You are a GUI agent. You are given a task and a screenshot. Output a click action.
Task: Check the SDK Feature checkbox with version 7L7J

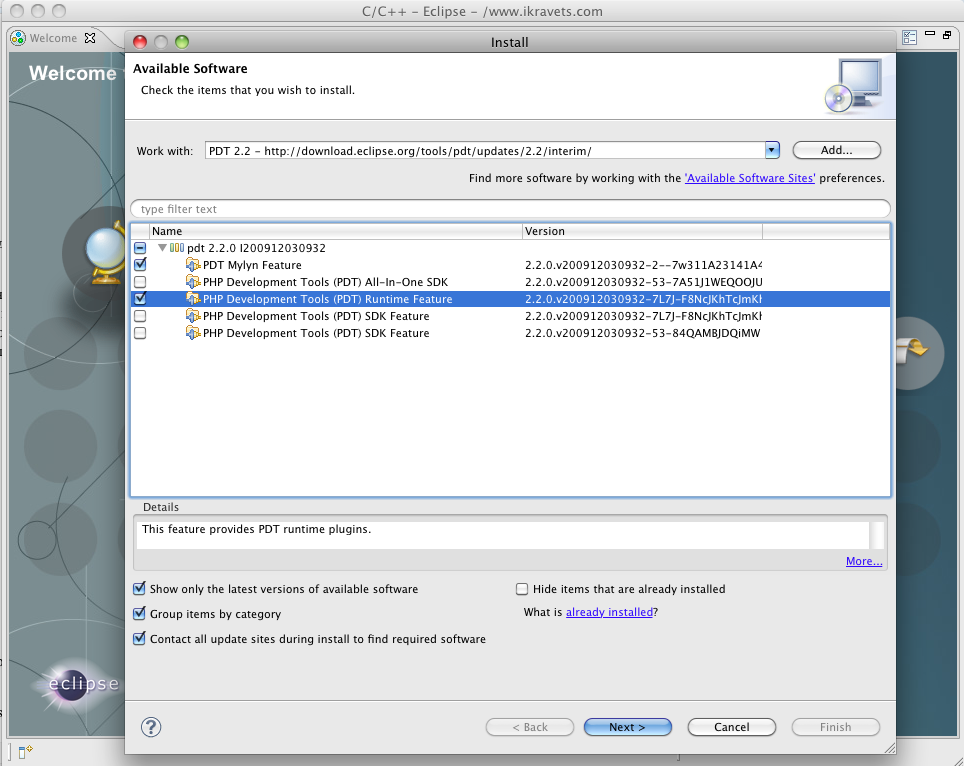pyautogui.click(x=140, y=316)
